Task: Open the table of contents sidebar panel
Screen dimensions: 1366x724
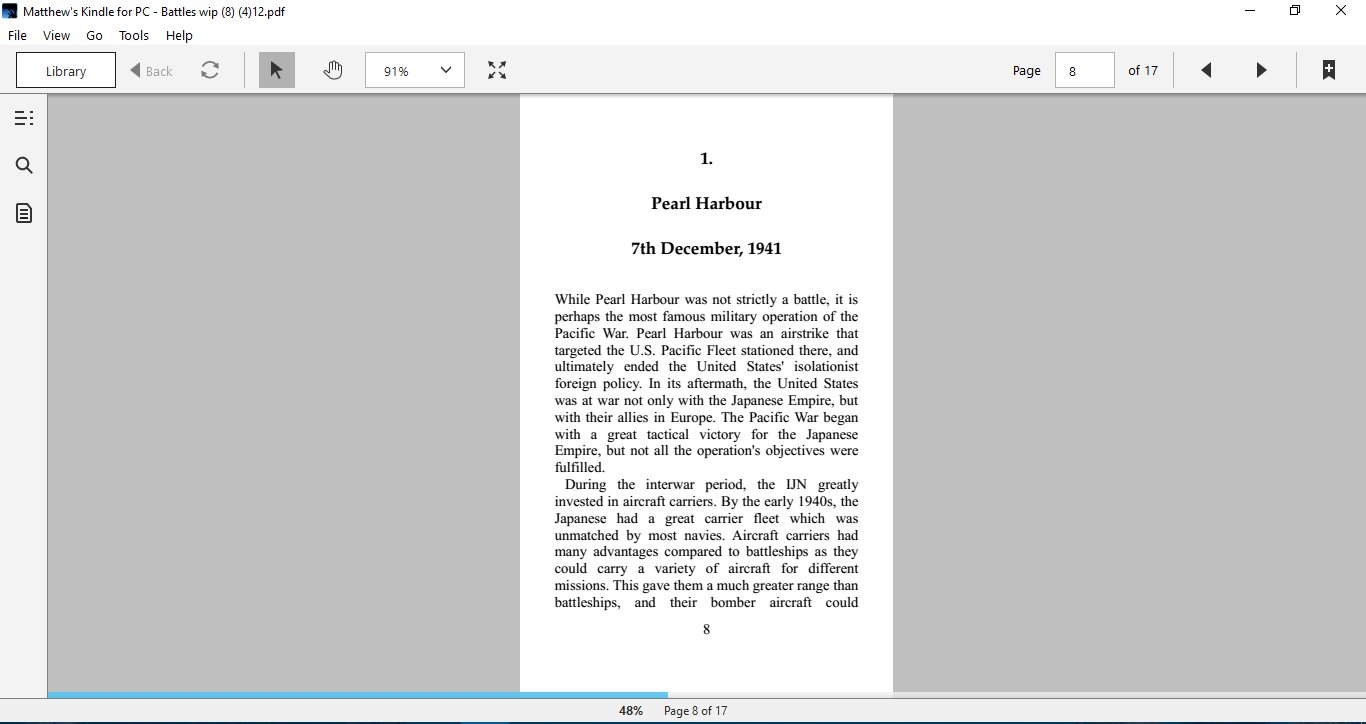Action: click(x=23, y=117)
